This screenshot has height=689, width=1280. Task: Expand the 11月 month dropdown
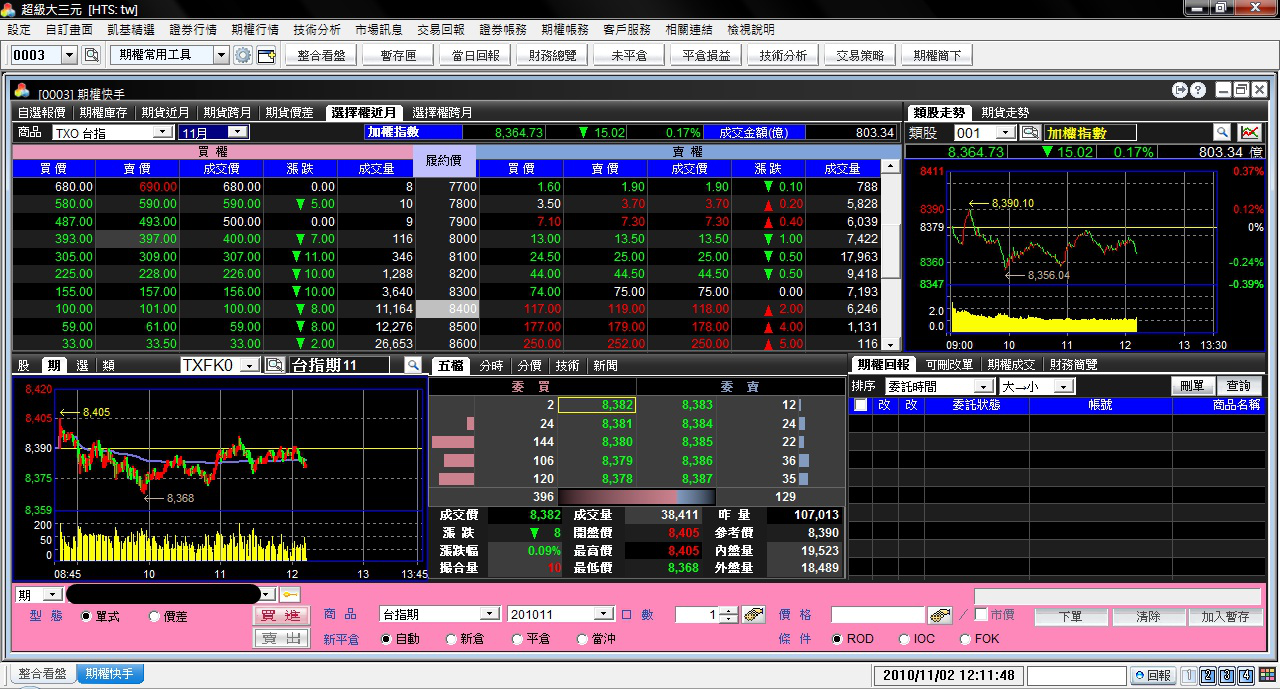tap(237, 132)
